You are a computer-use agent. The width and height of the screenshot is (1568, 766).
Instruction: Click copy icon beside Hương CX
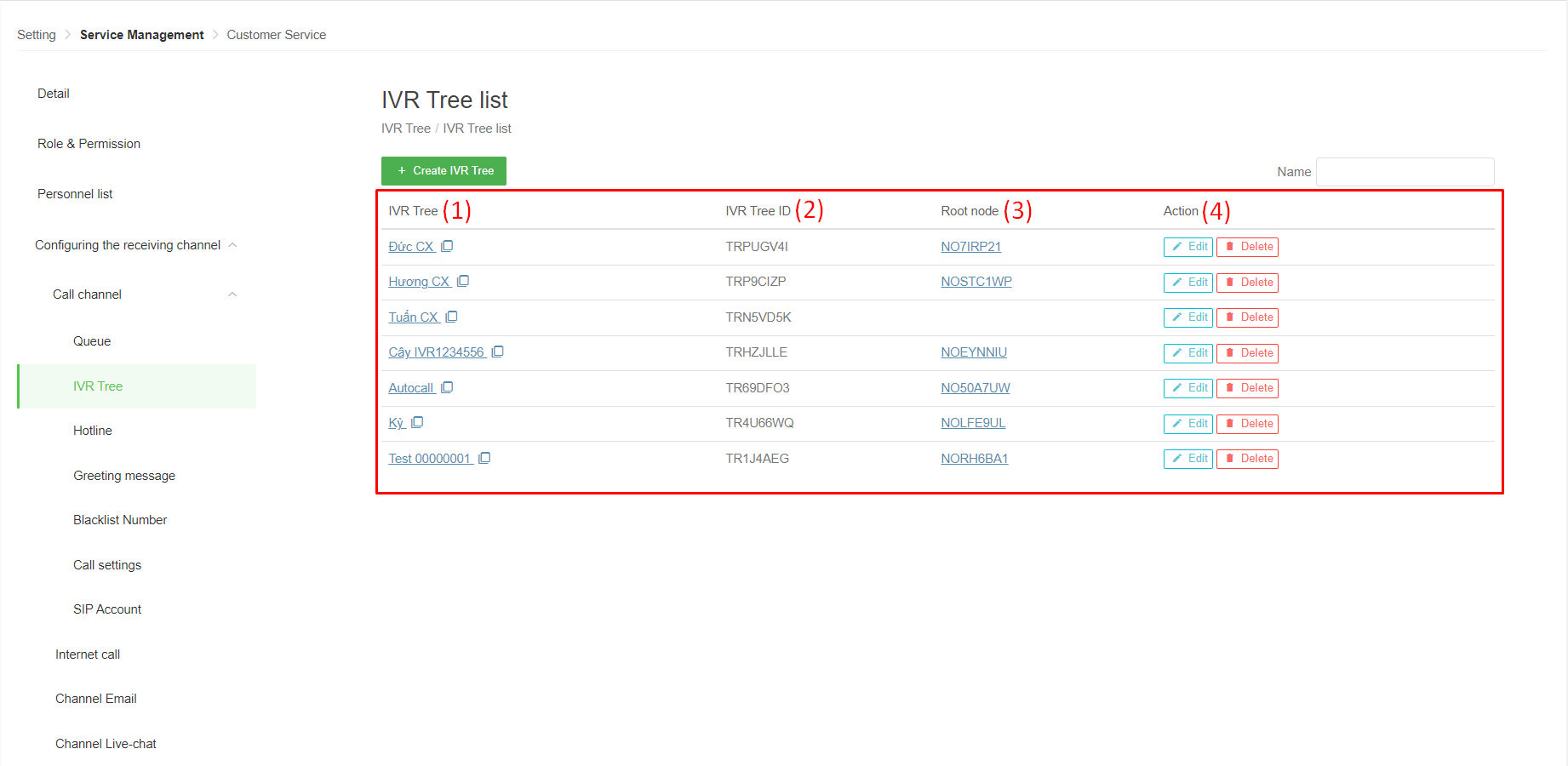point(463,281)
